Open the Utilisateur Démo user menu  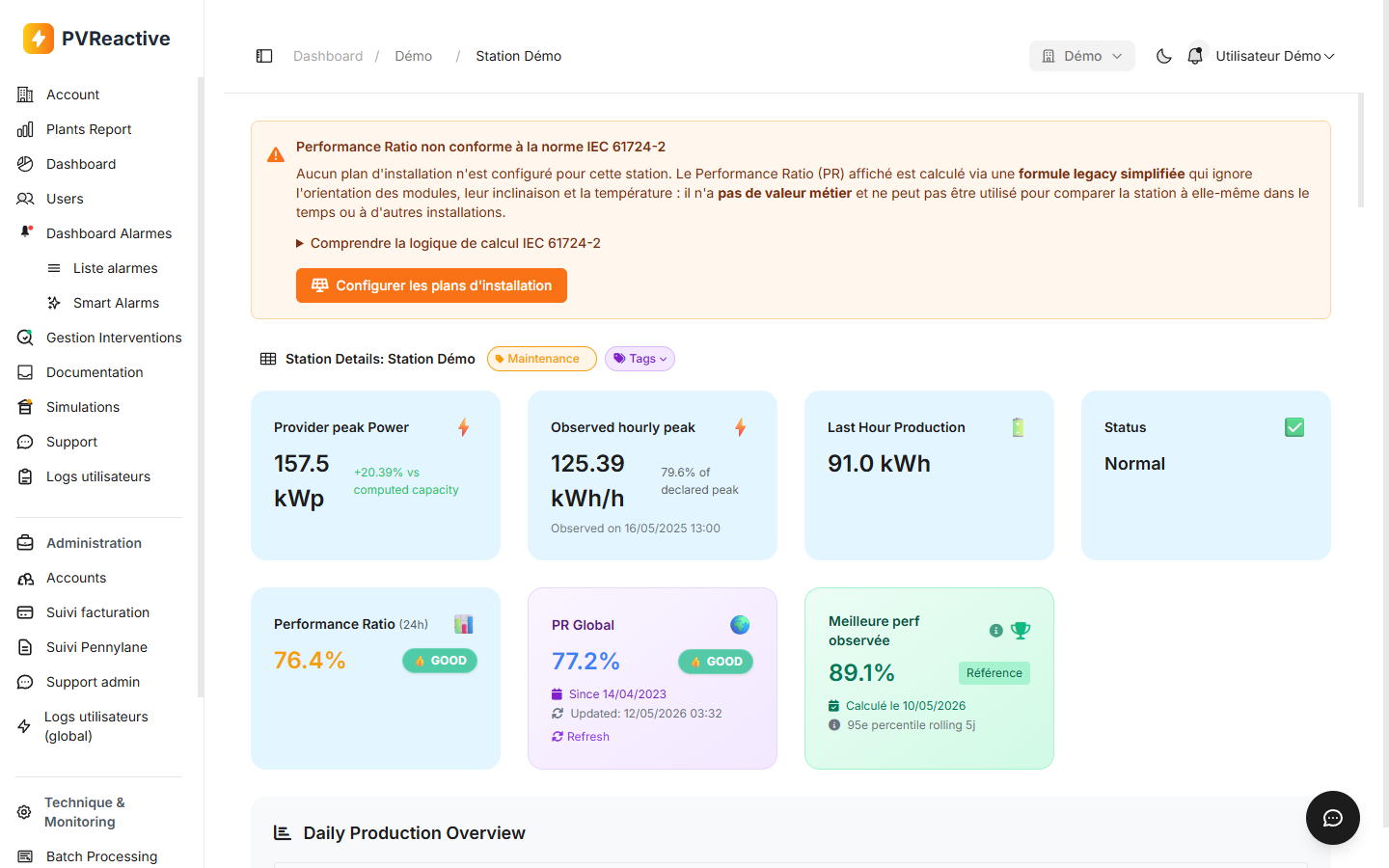coord(1275,56)
